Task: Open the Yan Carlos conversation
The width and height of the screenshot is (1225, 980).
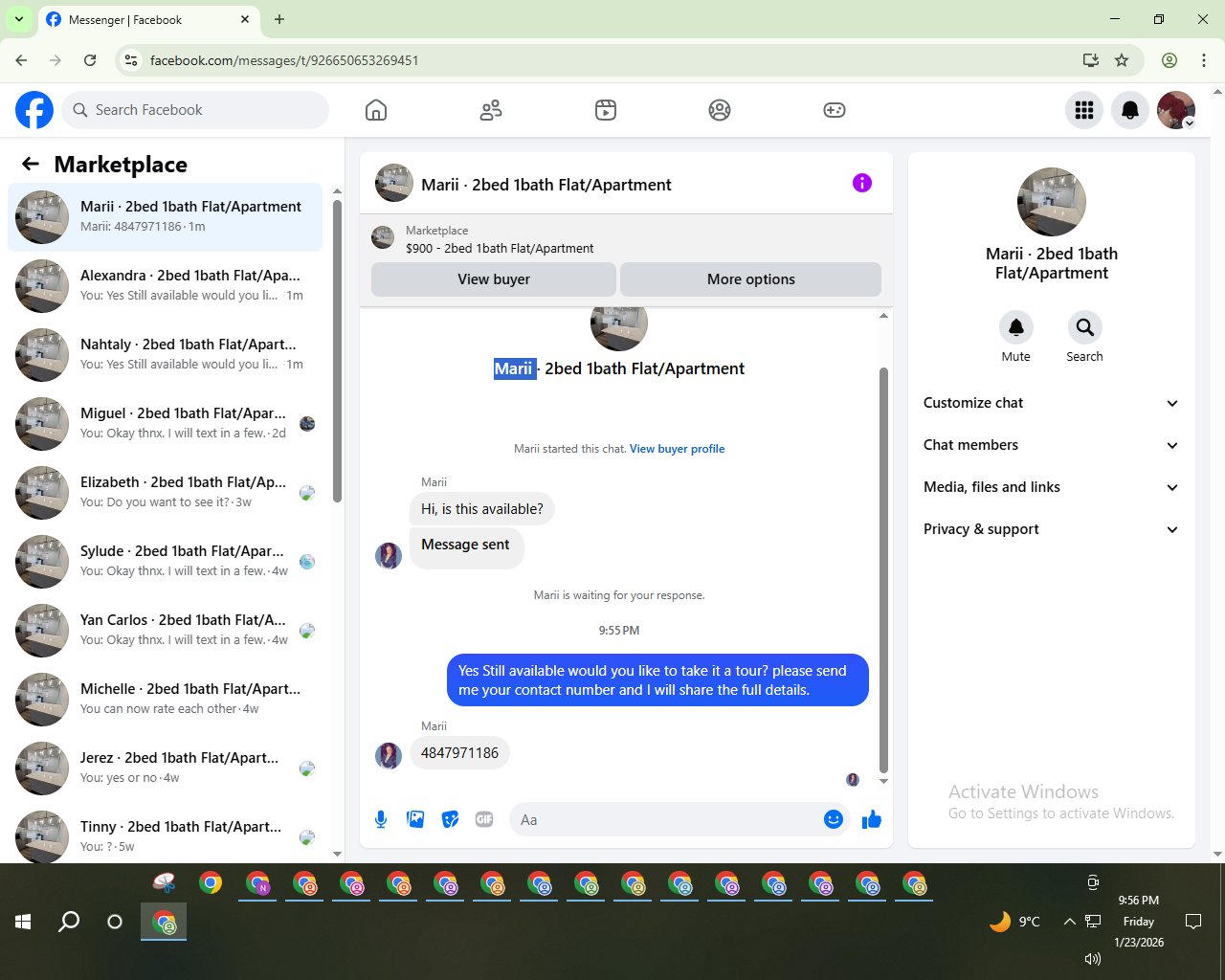Action: (165, 631)
